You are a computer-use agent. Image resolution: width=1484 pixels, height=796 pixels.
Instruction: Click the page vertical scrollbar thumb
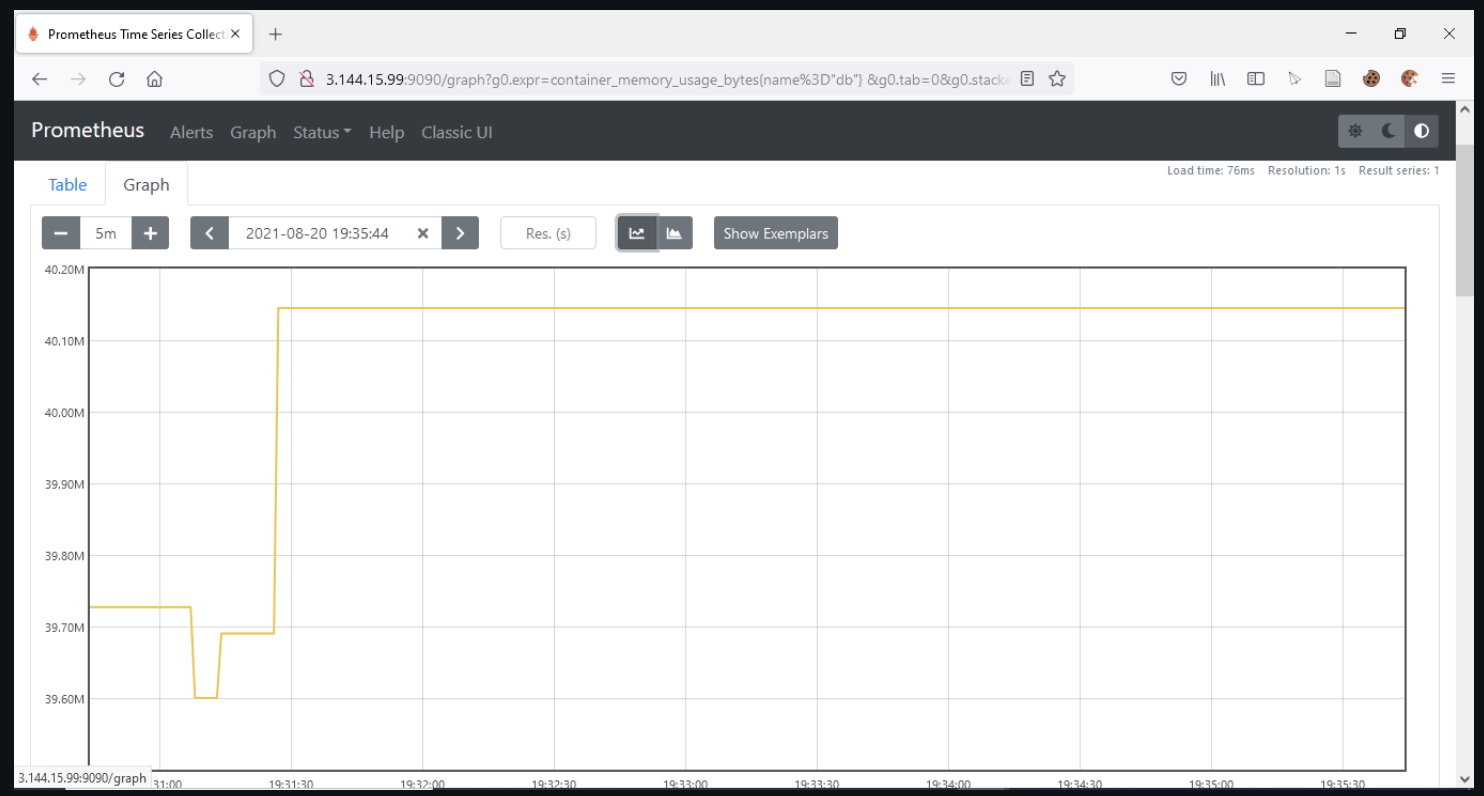[x=1464, y=220]
